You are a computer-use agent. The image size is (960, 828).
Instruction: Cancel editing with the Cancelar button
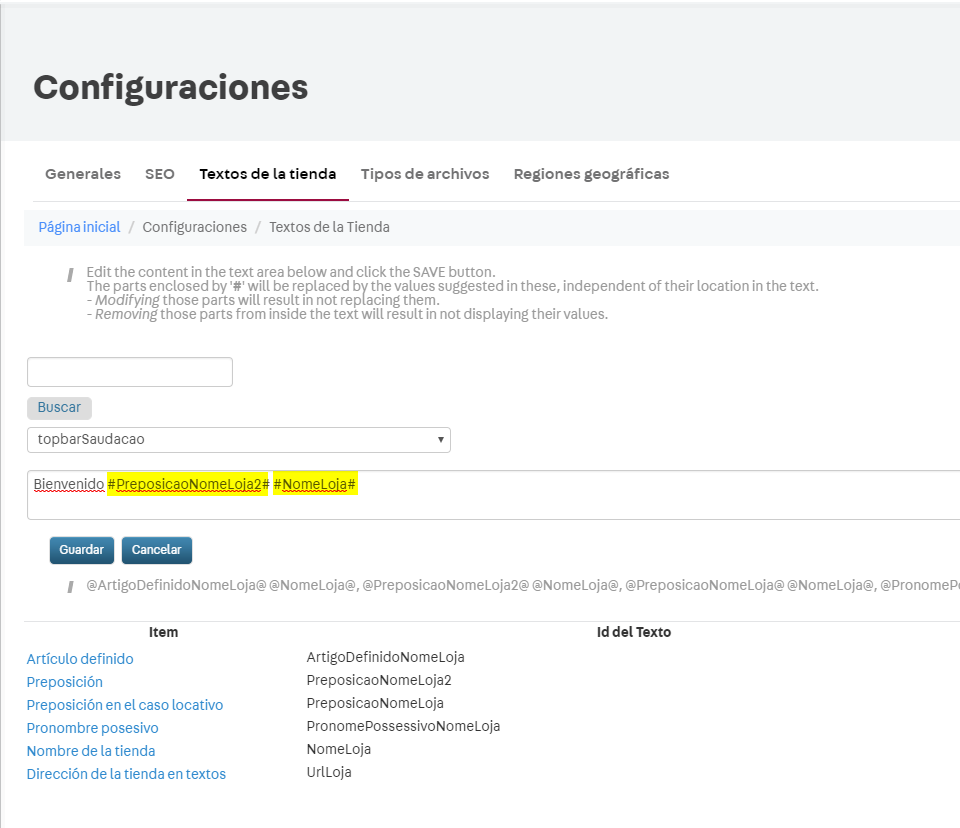pyautogui.click(x=156, y=549)
